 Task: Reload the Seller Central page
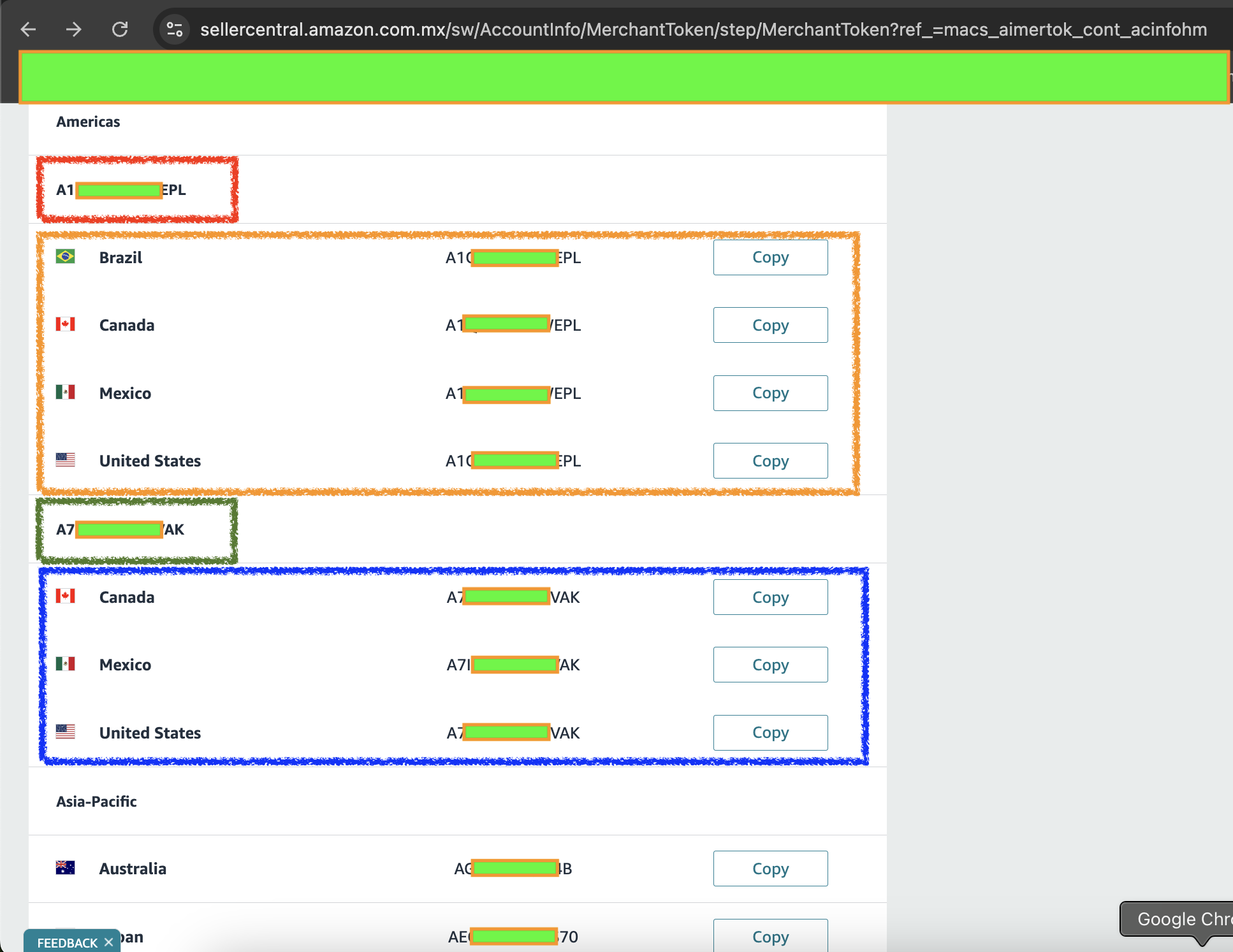120,29
